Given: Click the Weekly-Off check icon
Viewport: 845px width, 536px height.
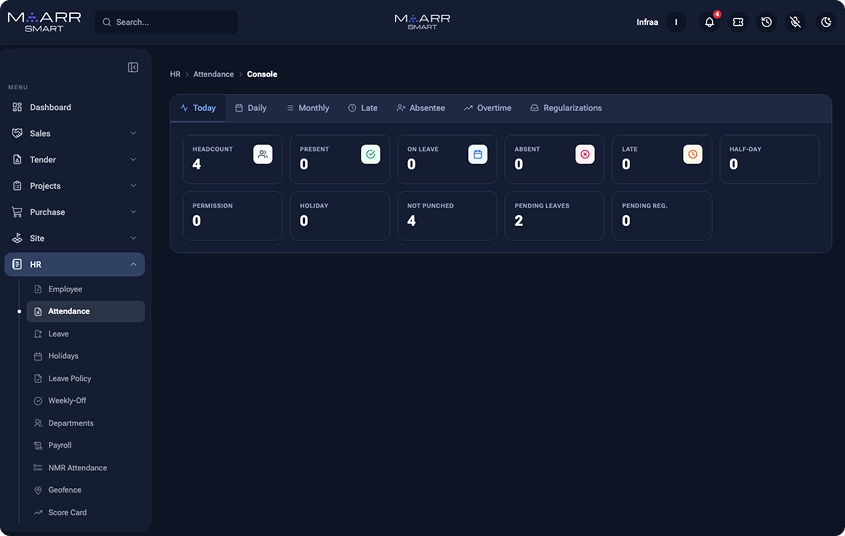Looking at the screenshot, I should pyautogui.click(x=38, y=401).
